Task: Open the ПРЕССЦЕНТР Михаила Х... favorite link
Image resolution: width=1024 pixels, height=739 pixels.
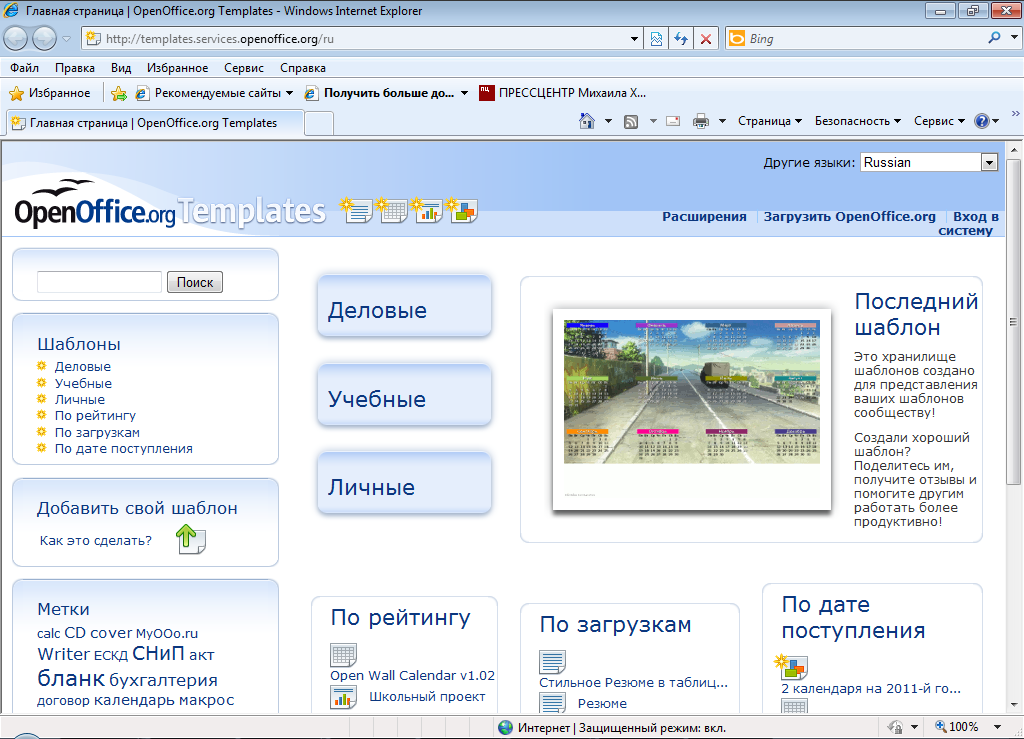Action: 562,93
